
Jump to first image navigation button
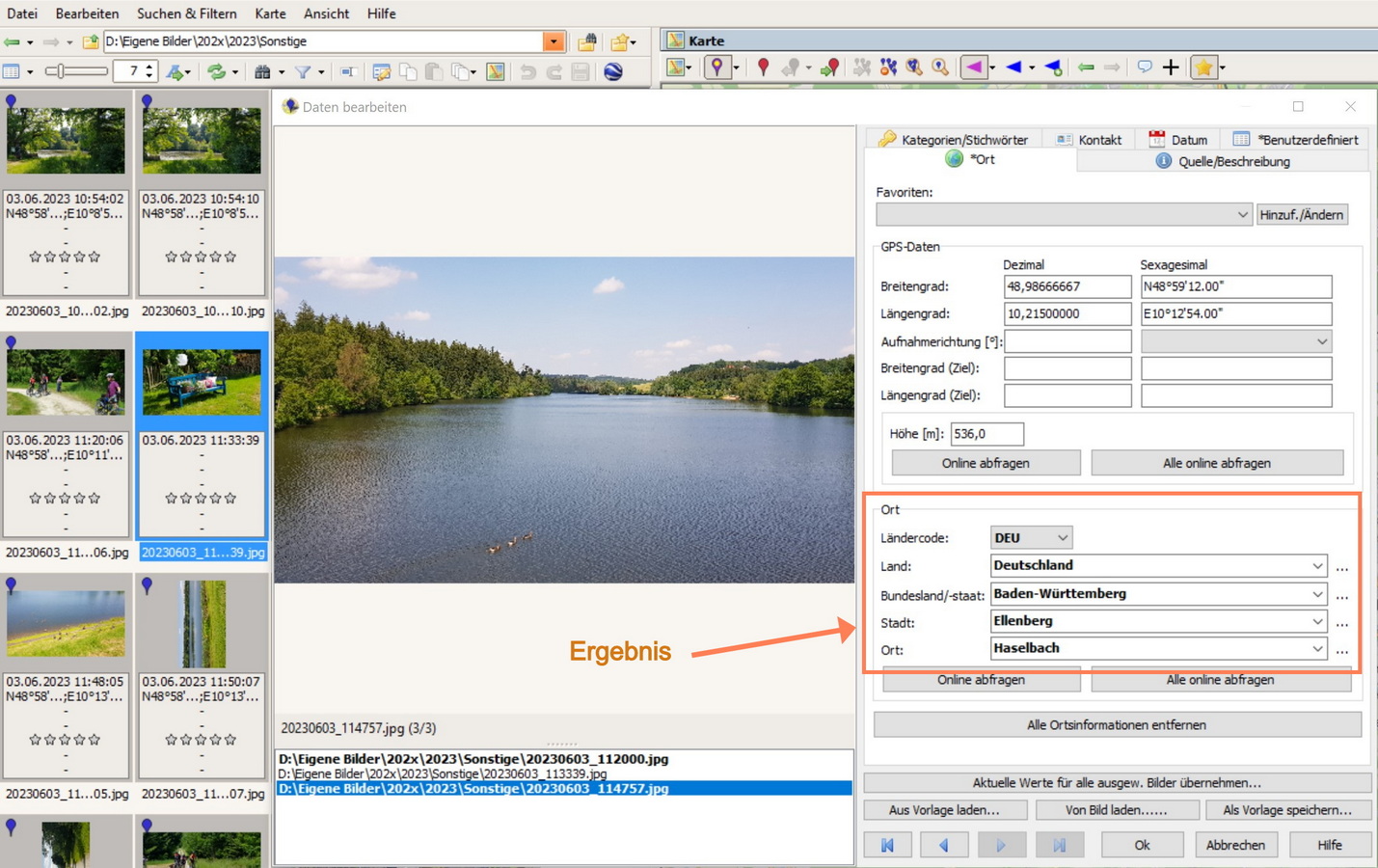887,845
